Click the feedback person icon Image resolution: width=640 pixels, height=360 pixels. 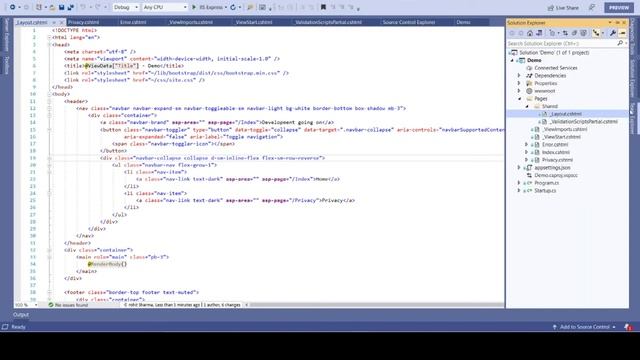pyautogui.click(x=592, y=7)
